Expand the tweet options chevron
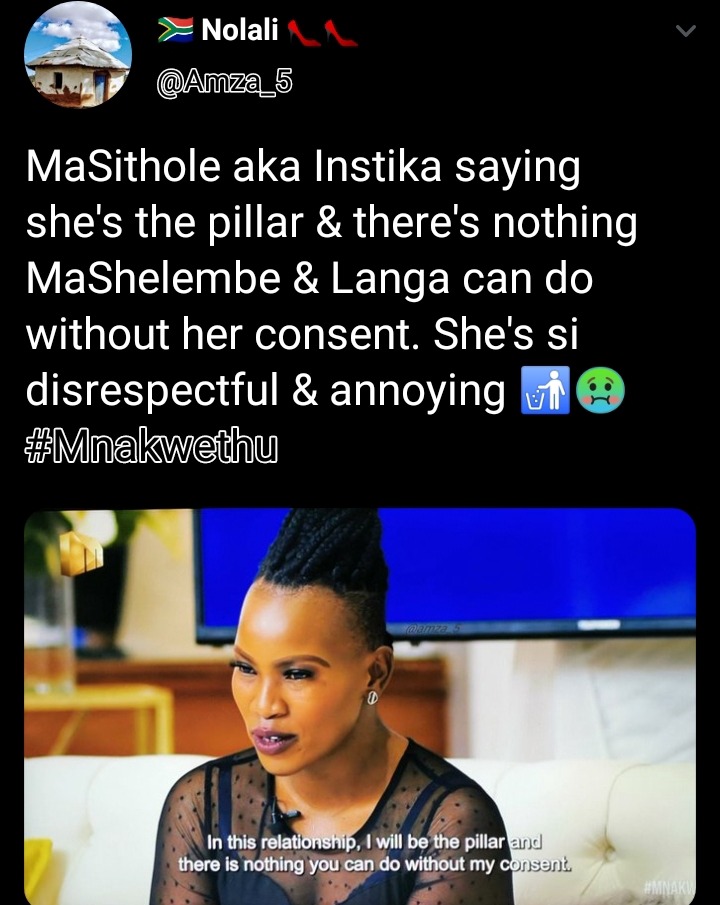Screen dimensions: 720x905 click(x=685, y=31)
